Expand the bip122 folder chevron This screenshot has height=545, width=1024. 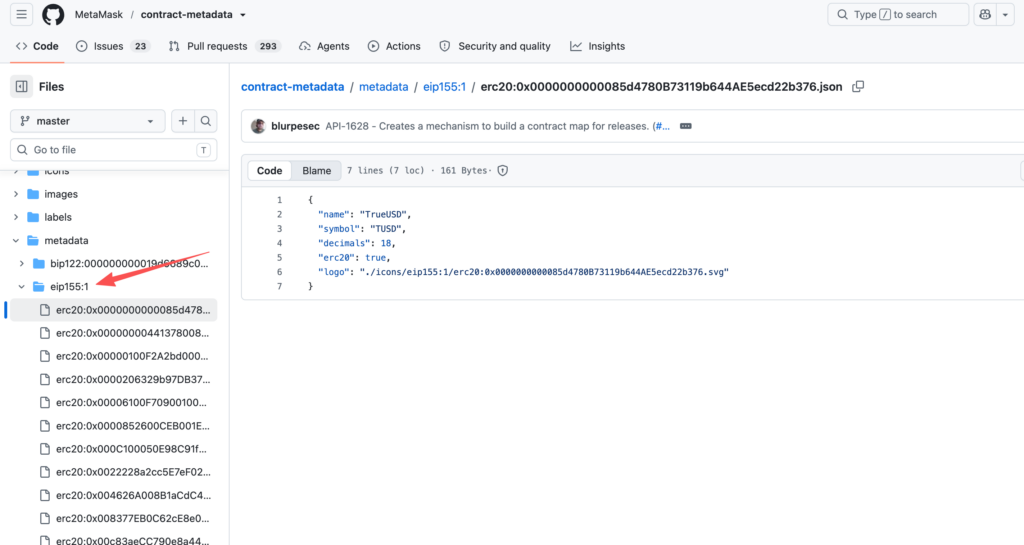(x=22, y=263)
